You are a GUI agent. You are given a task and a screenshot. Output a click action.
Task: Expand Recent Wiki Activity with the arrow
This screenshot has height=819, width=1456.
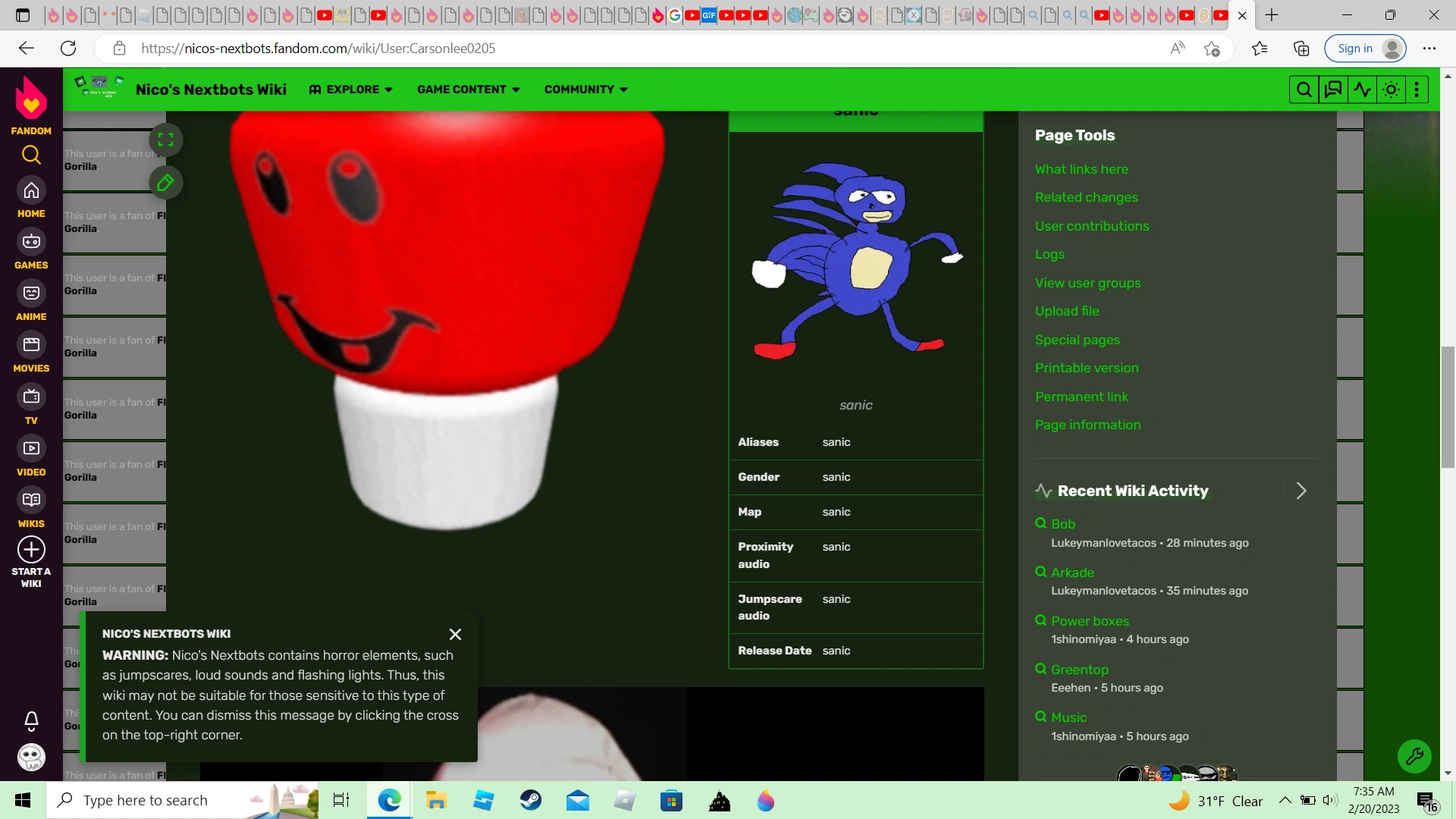pyautogui.click(x=1301, y=491)
